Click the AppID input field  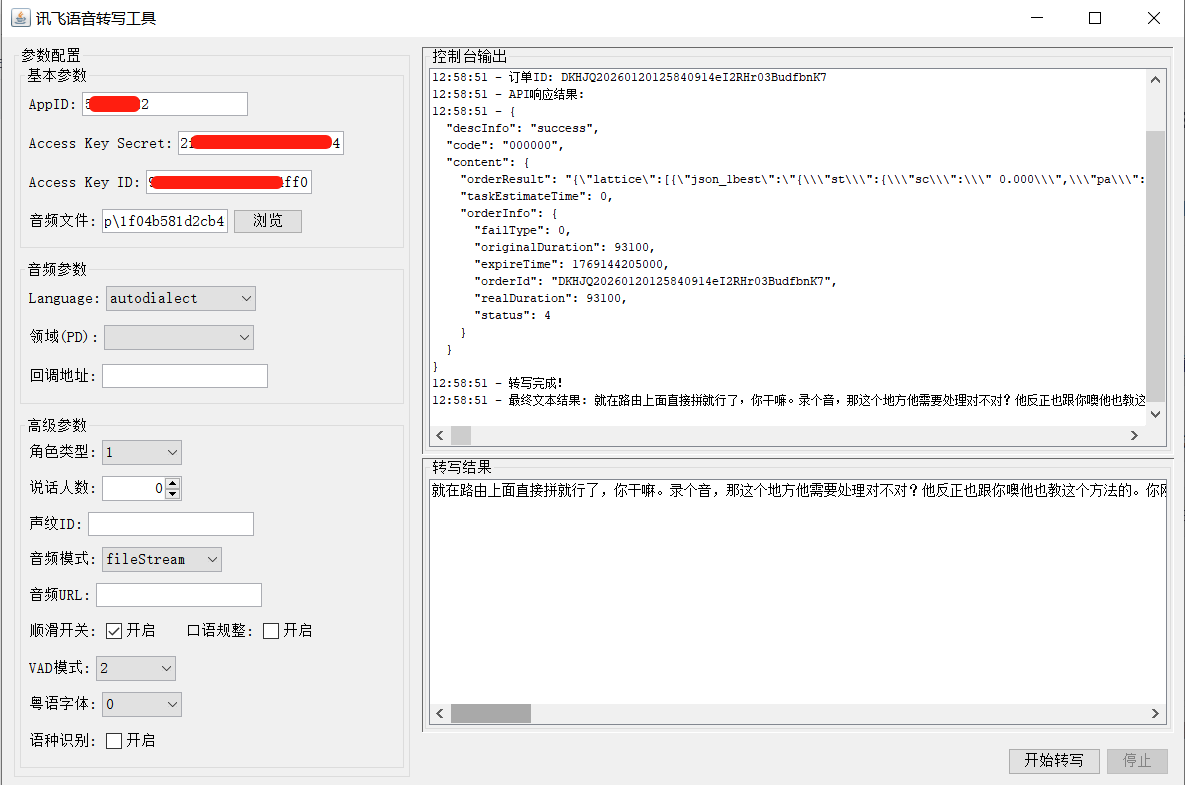(165, 104)
